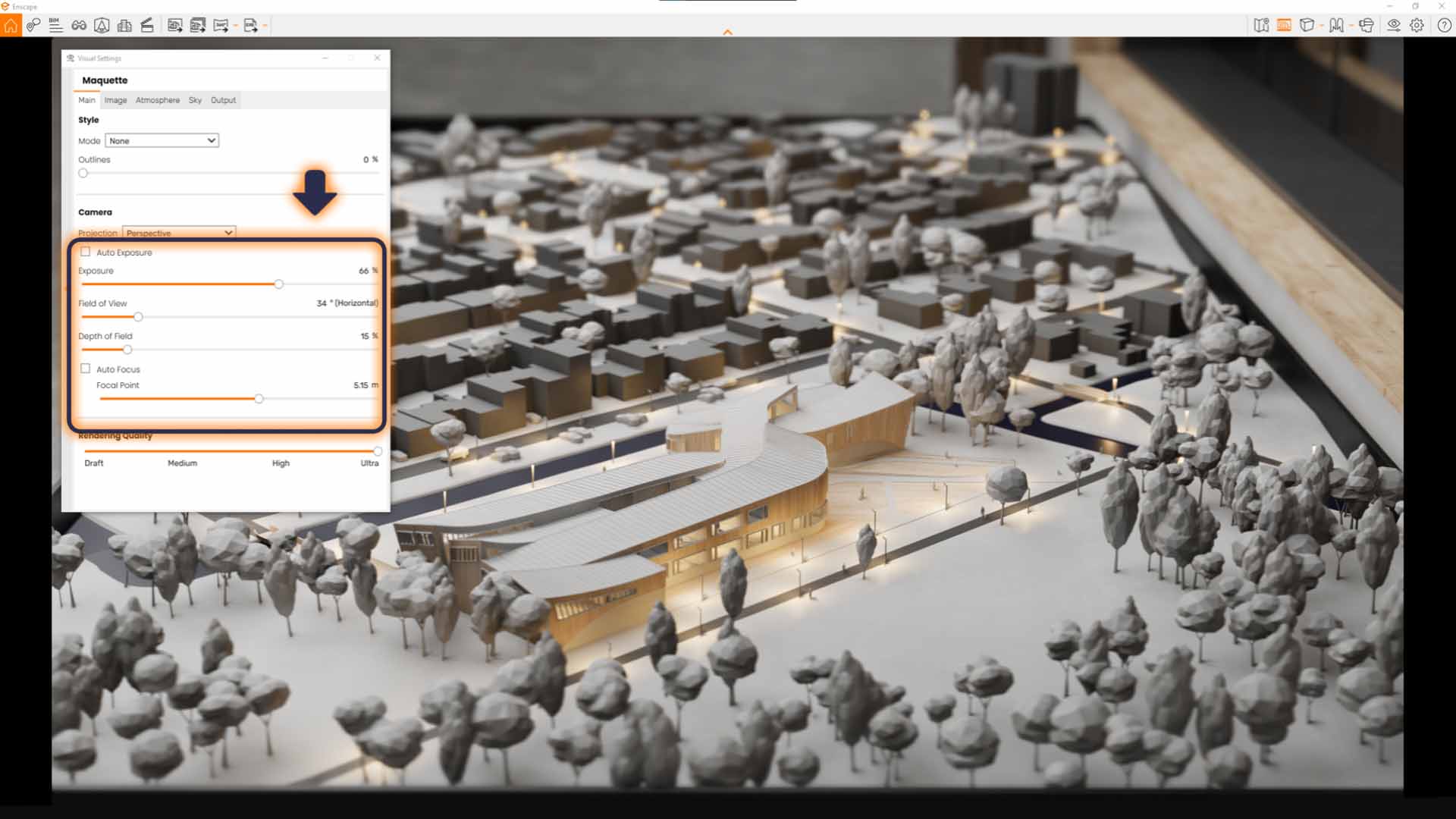Enable the VR headset mode icon

pos(1367,25)
